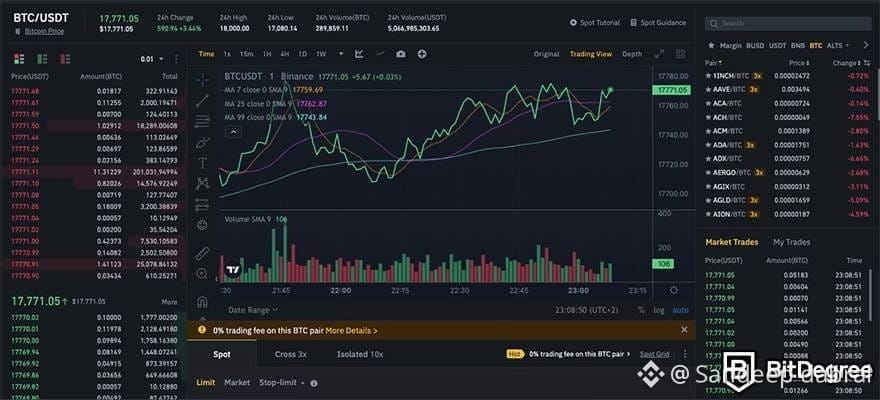Toggle the magnet mode tool
880x400 pixels.
[x=203, y=302]
